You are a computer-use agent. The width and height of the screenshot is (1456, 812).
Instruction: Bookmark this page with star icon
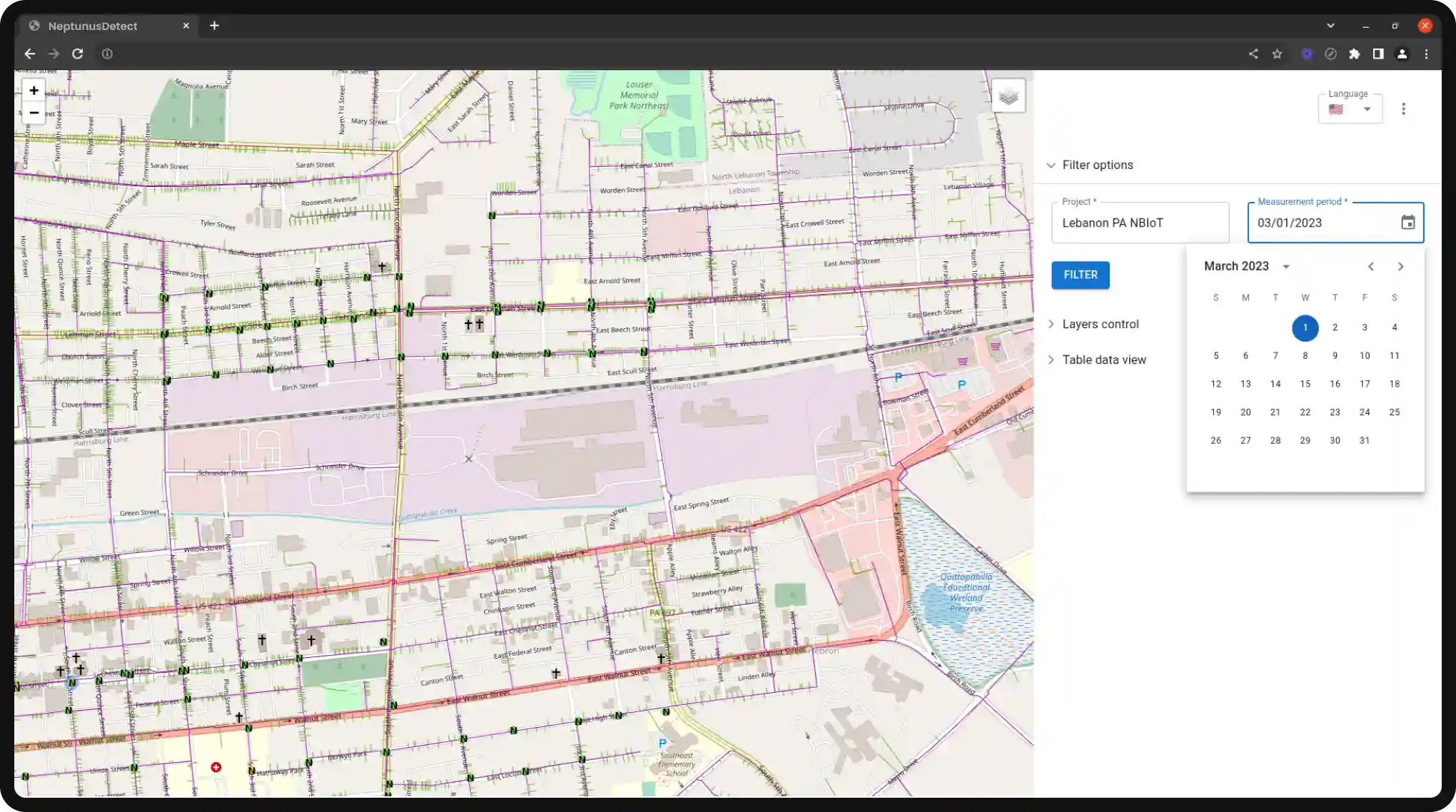point(1277,54)
